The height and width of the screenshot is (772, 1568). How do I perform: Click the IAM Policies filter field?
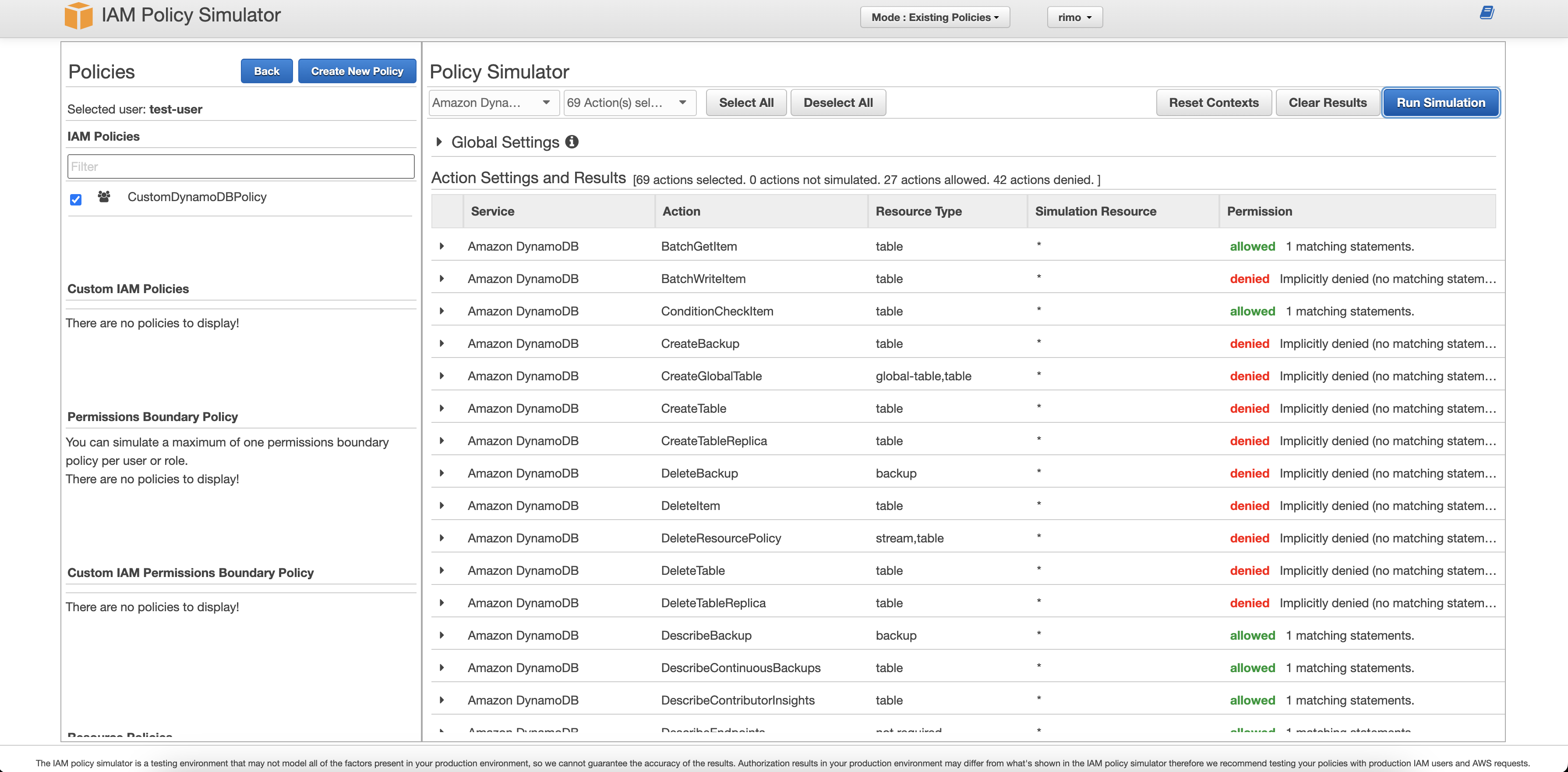tap(240, 166)
